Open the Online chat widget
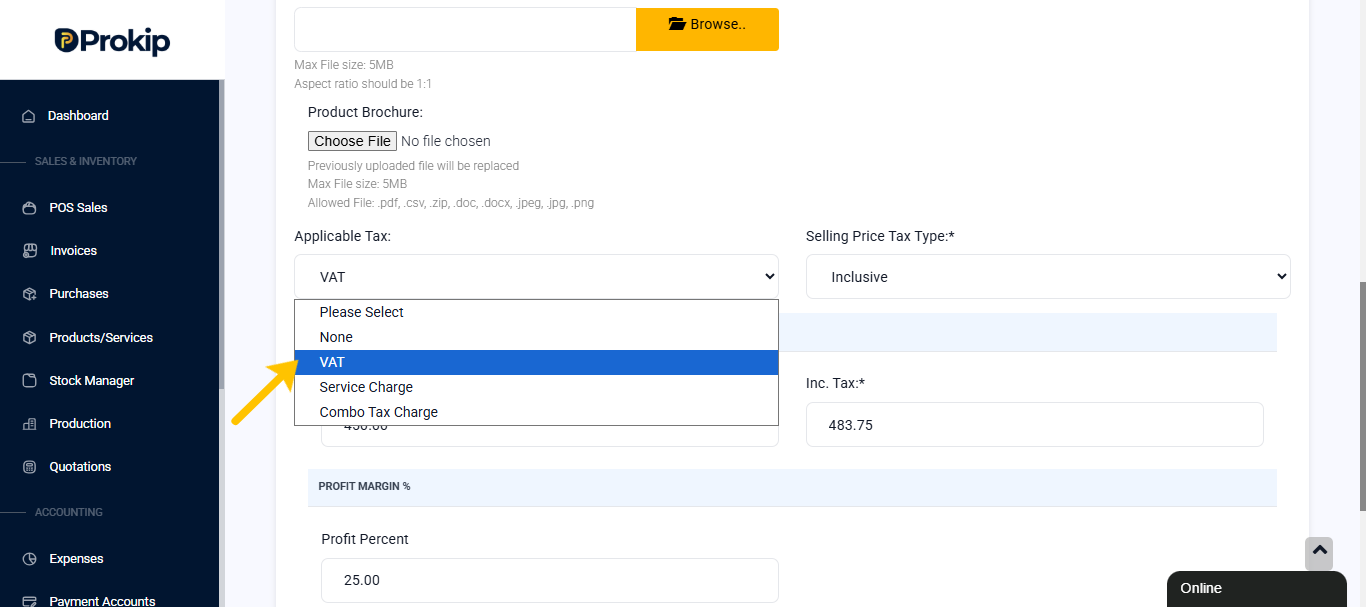The image size is (1366, 607). (x=1257, y=588)
